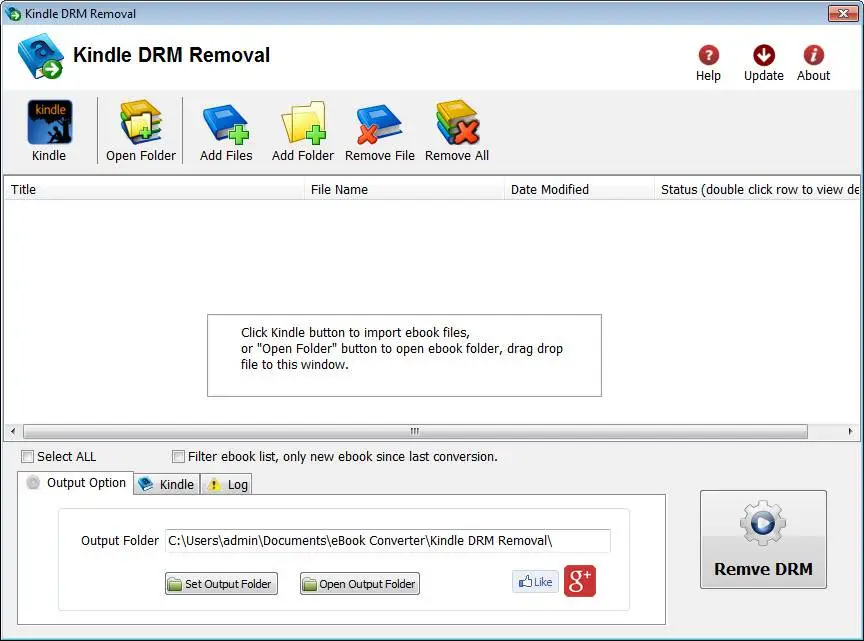Sort by File Name column header
The width and height of the screenshot is (864, 641).
404,189
